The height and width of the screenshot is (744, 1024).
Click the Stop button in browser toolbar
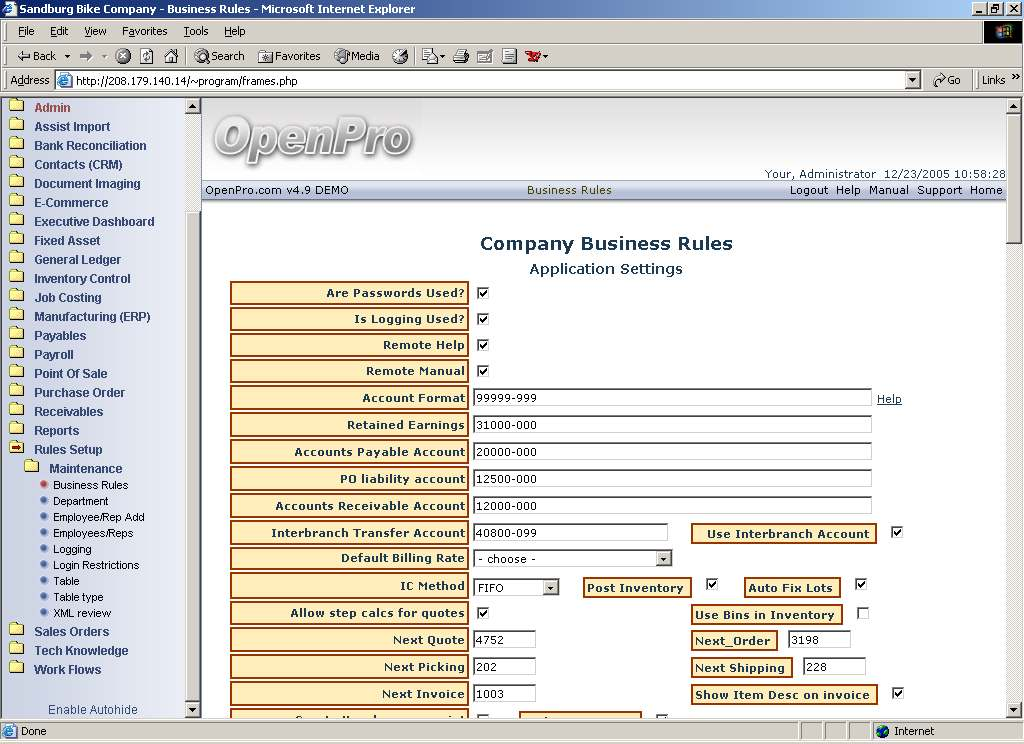[x=123, y=56]
